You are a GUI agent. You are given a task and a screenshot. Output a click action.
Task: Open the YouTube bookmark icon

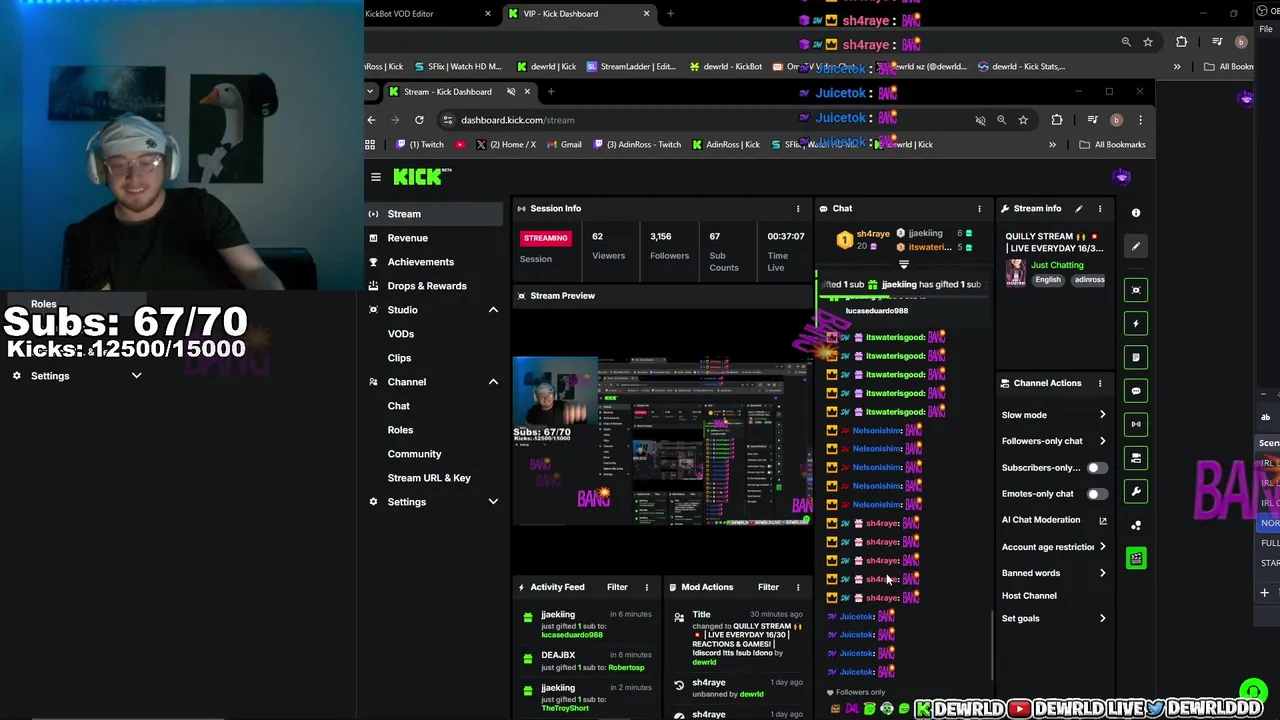point(460,144)
